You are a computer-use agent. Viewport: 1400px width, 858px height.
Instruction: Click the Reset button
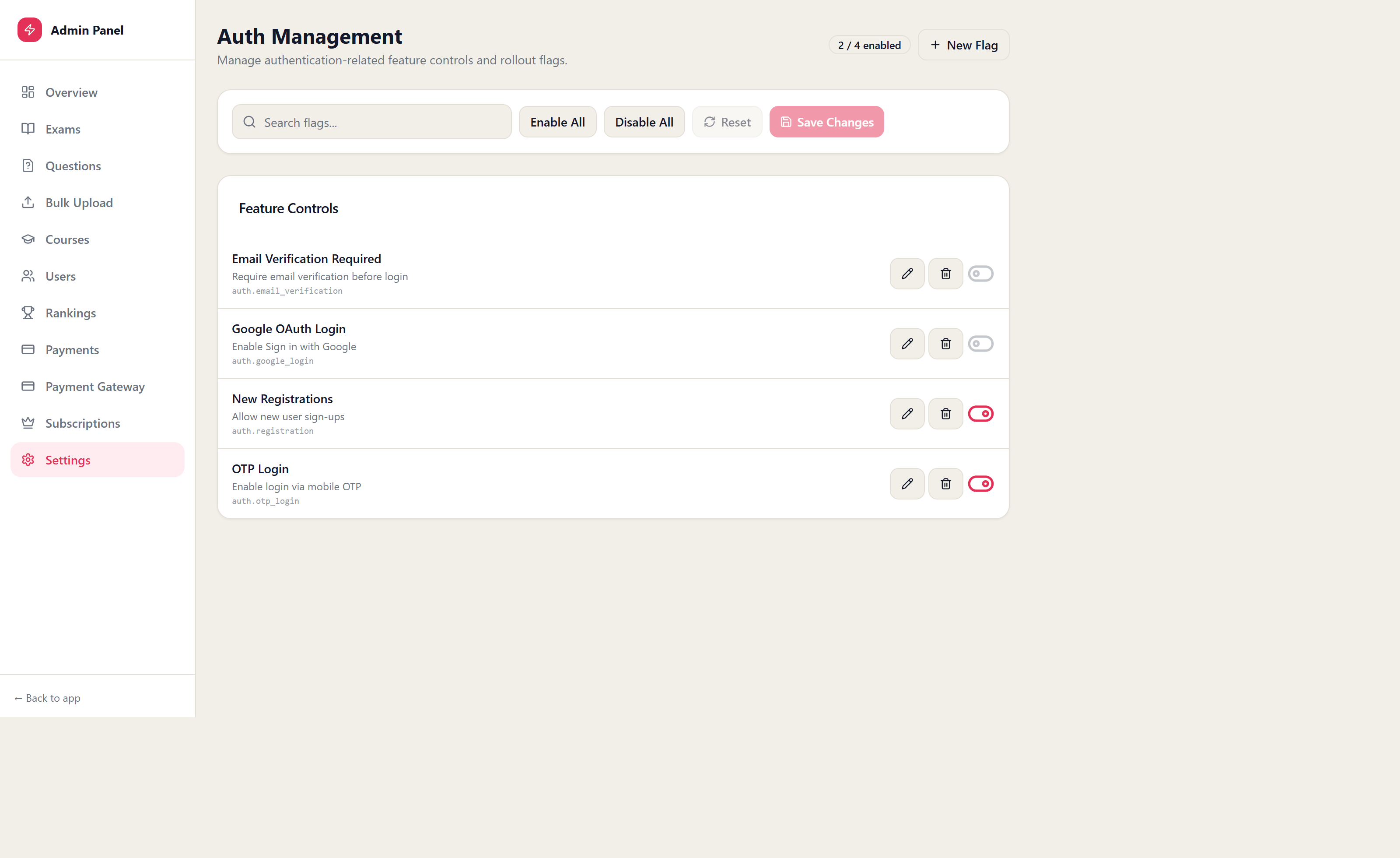(x=727, y=122)
